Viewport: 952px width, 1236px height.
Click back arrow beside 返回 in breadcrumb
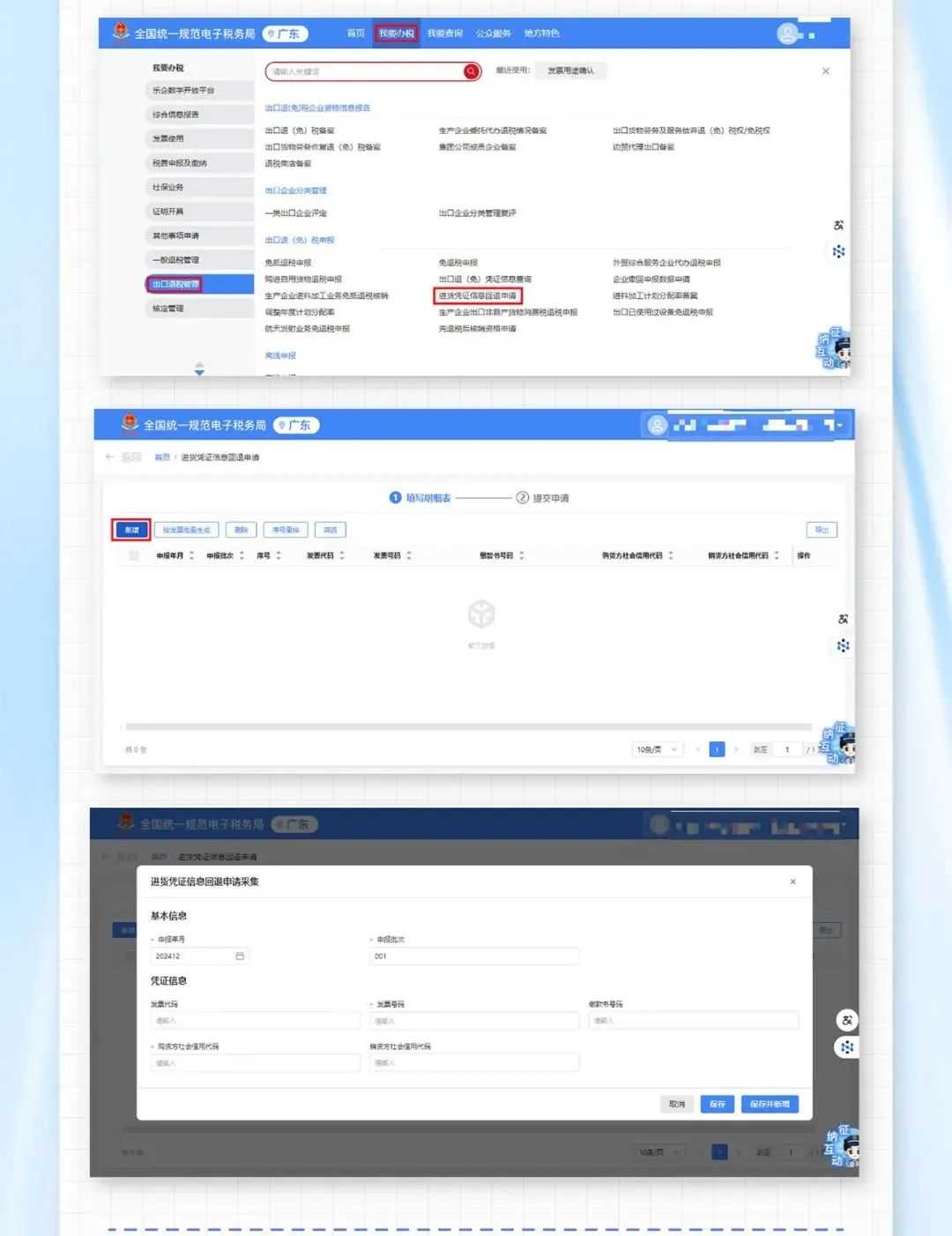point(110,457)
